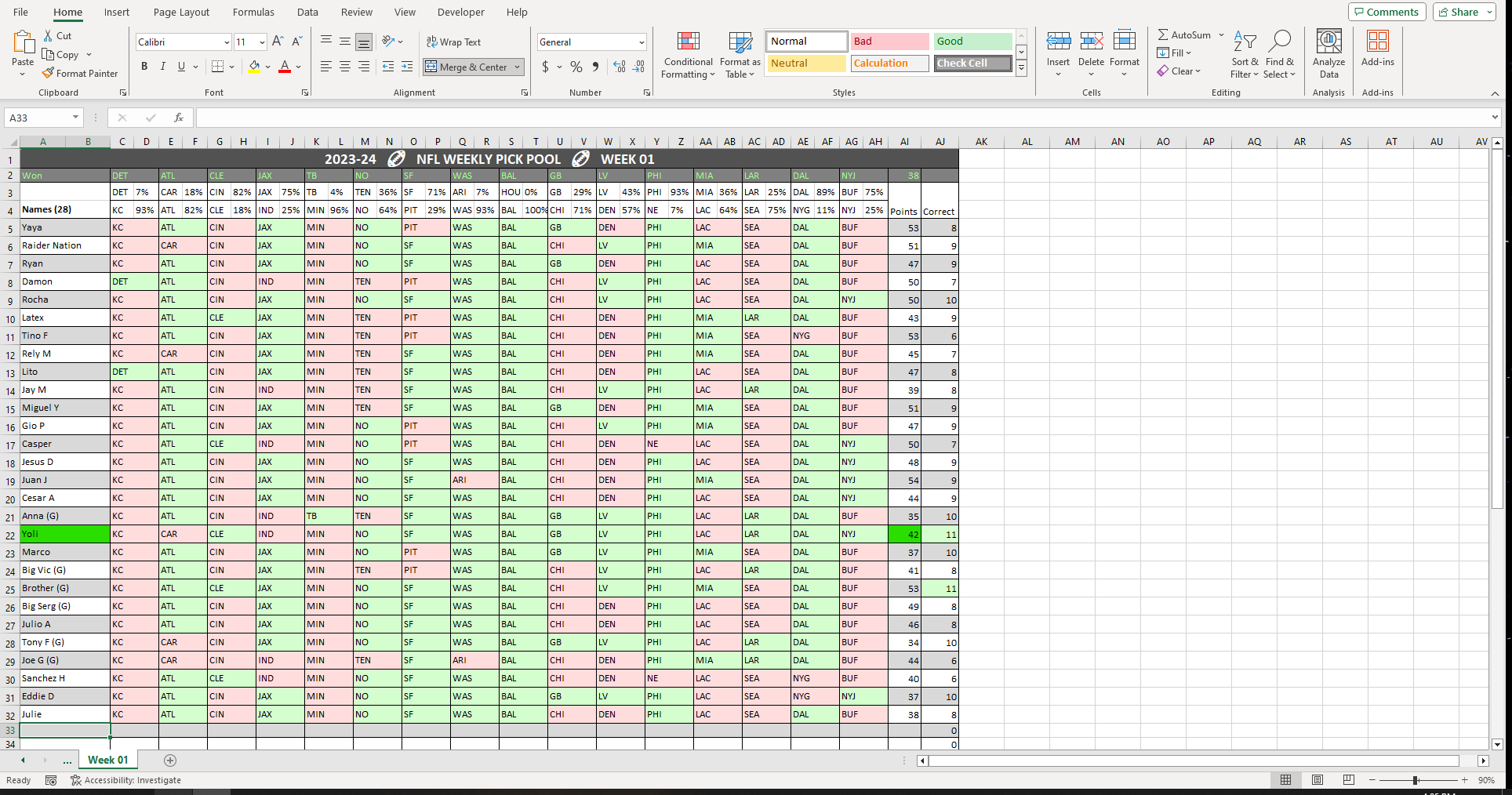Screen dimensions: 1512x795
Task: Apply the Bad cell style
Action: (x=890, y=42)
